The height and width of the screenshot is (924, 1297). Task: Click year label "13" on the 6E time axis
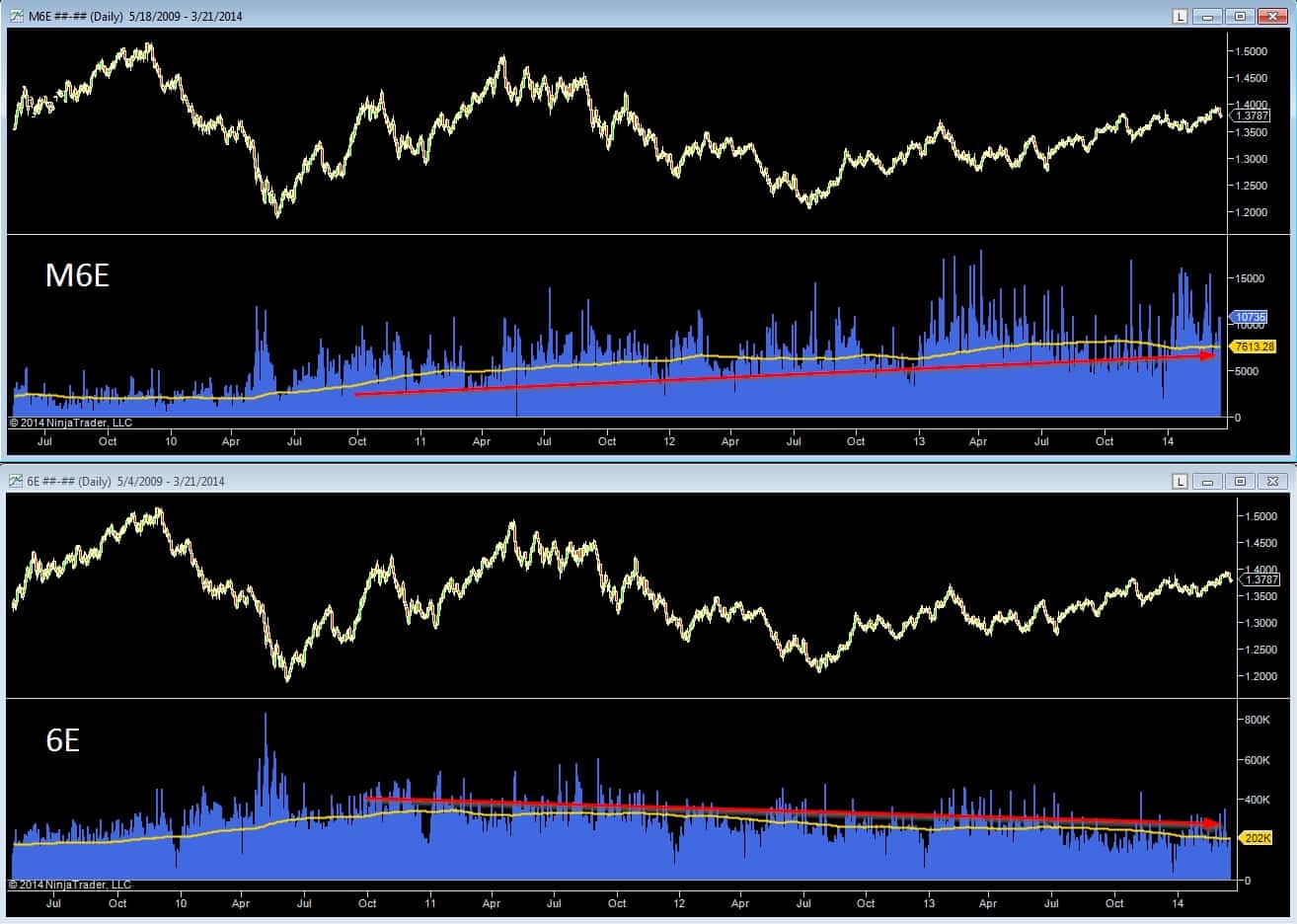929,903
